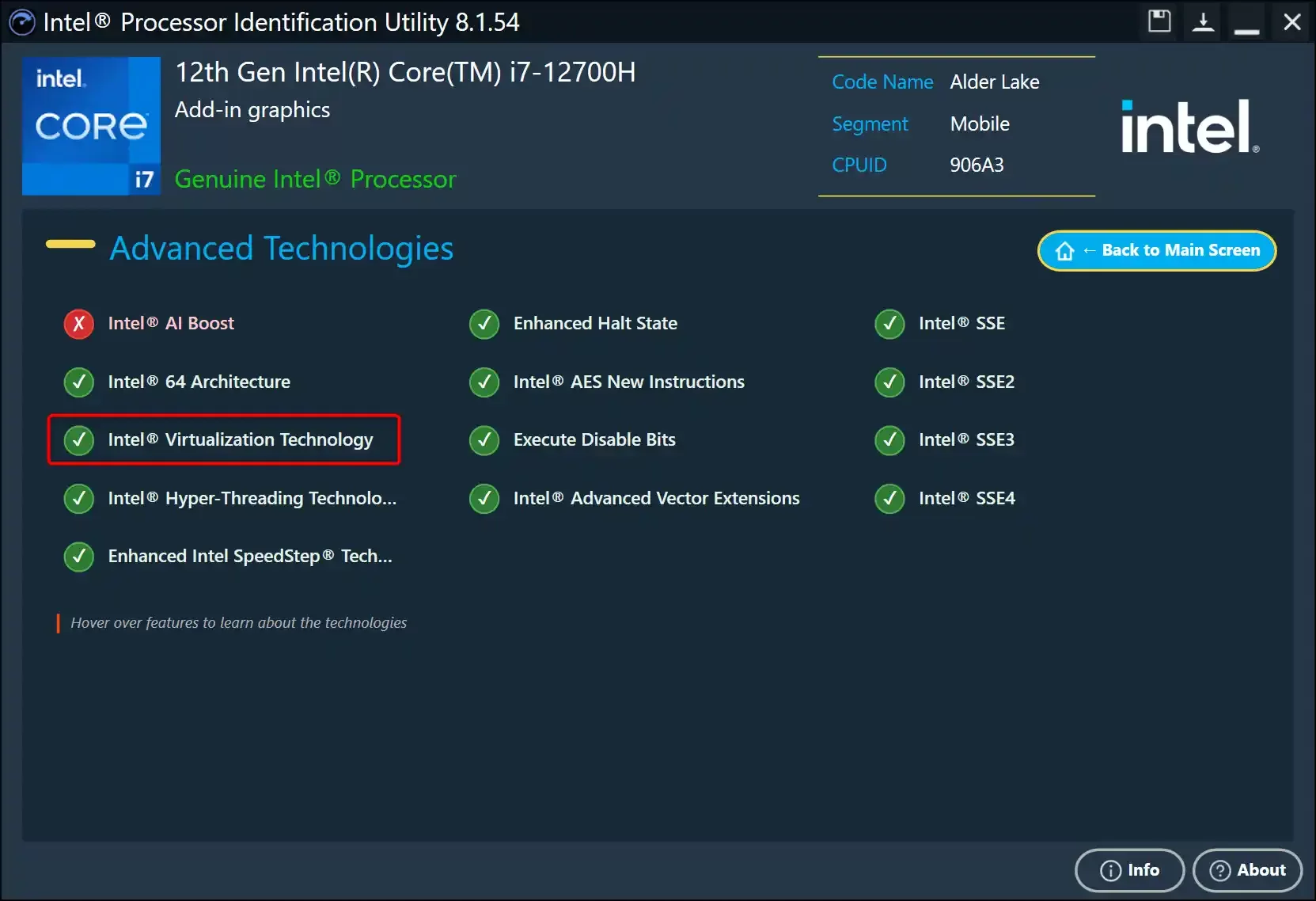Click the large Intel logo at right

tap(1190, 126)
